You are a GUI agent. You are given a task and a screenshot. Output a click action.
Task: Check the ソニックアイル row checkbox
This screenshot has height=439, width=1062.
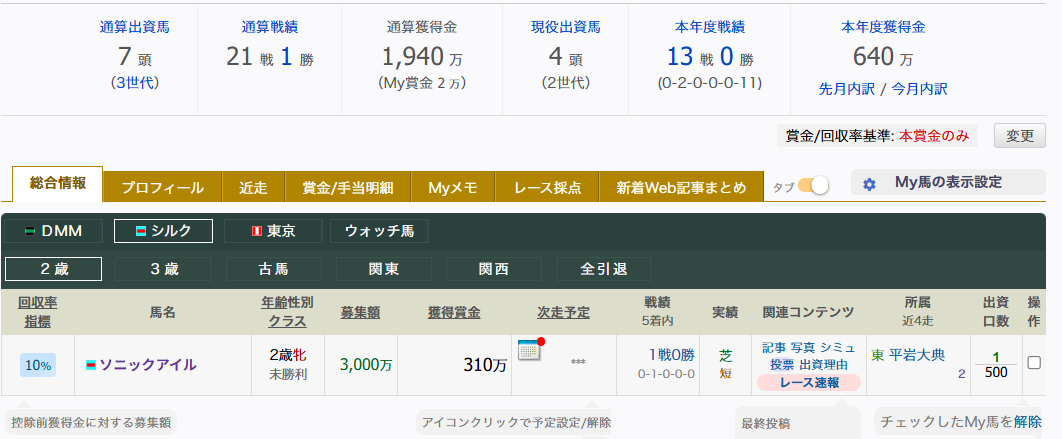tap(1034, 362)
